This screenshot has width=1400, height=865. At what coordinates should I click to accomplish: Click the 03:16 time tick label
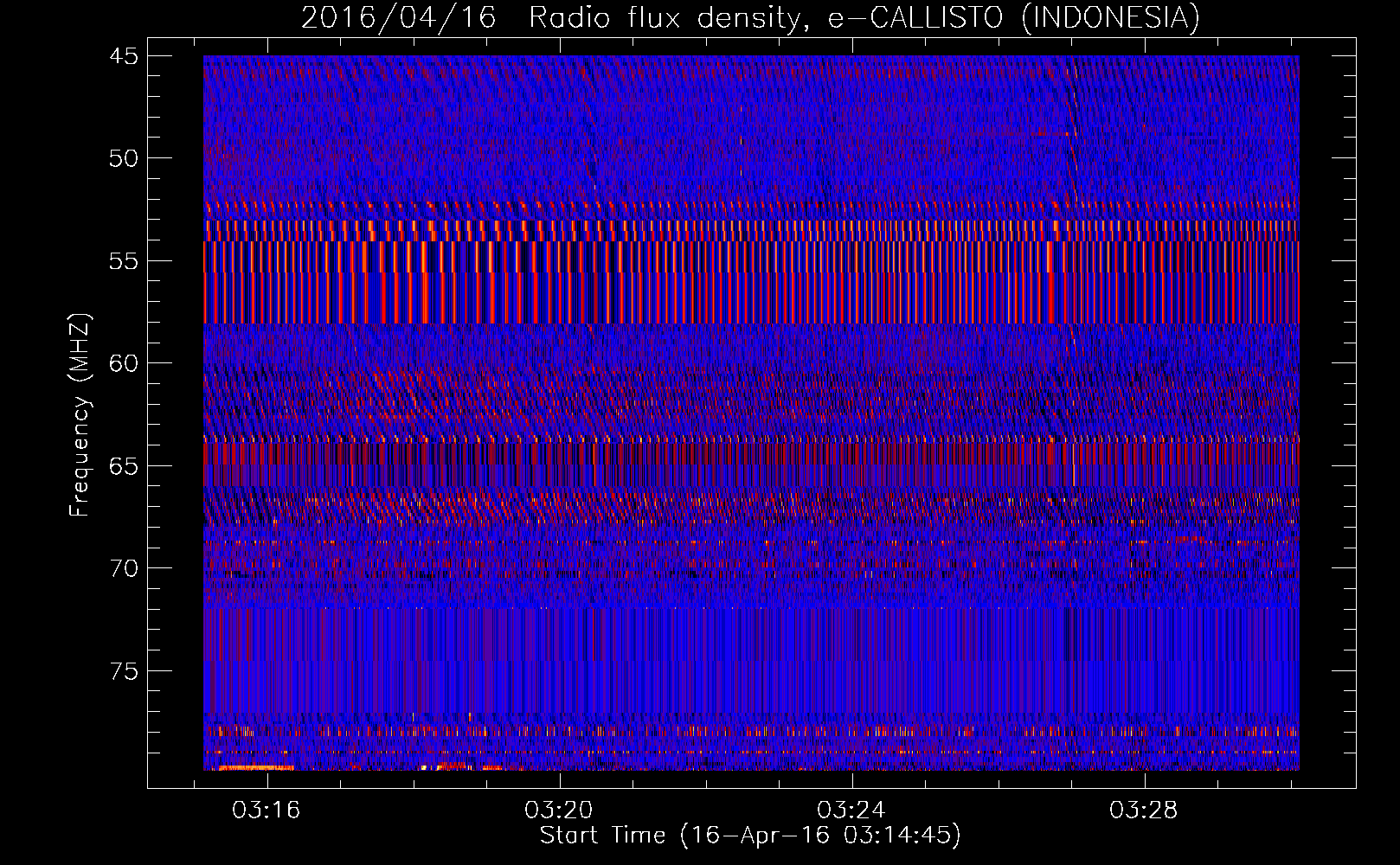[267, 810]
